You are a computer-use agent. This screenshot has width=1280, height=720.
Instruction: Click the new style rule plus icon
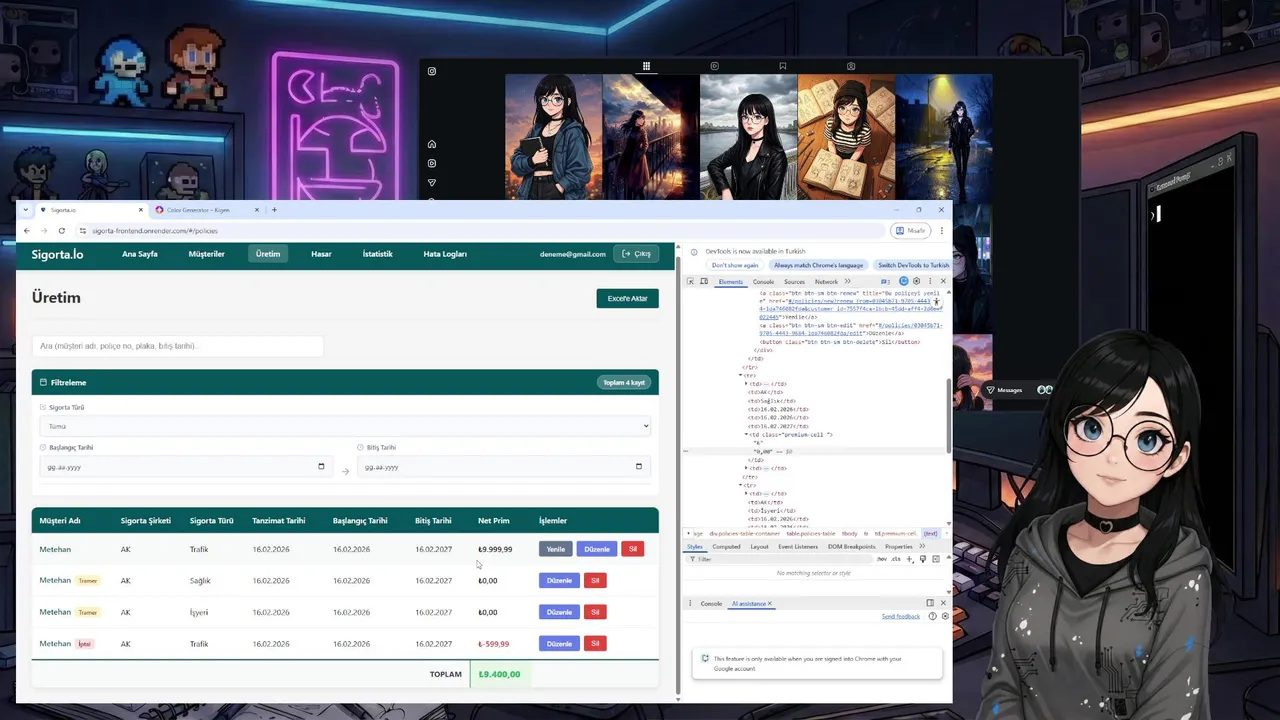tap(909, 559)
